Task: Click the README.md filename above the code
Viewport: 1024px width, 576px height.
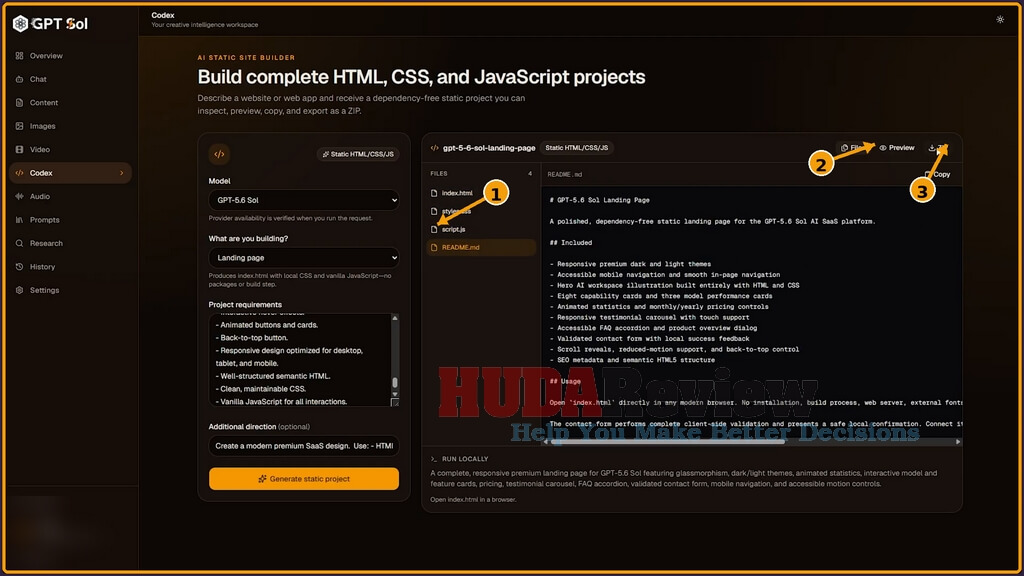Action: coord(565,174)
